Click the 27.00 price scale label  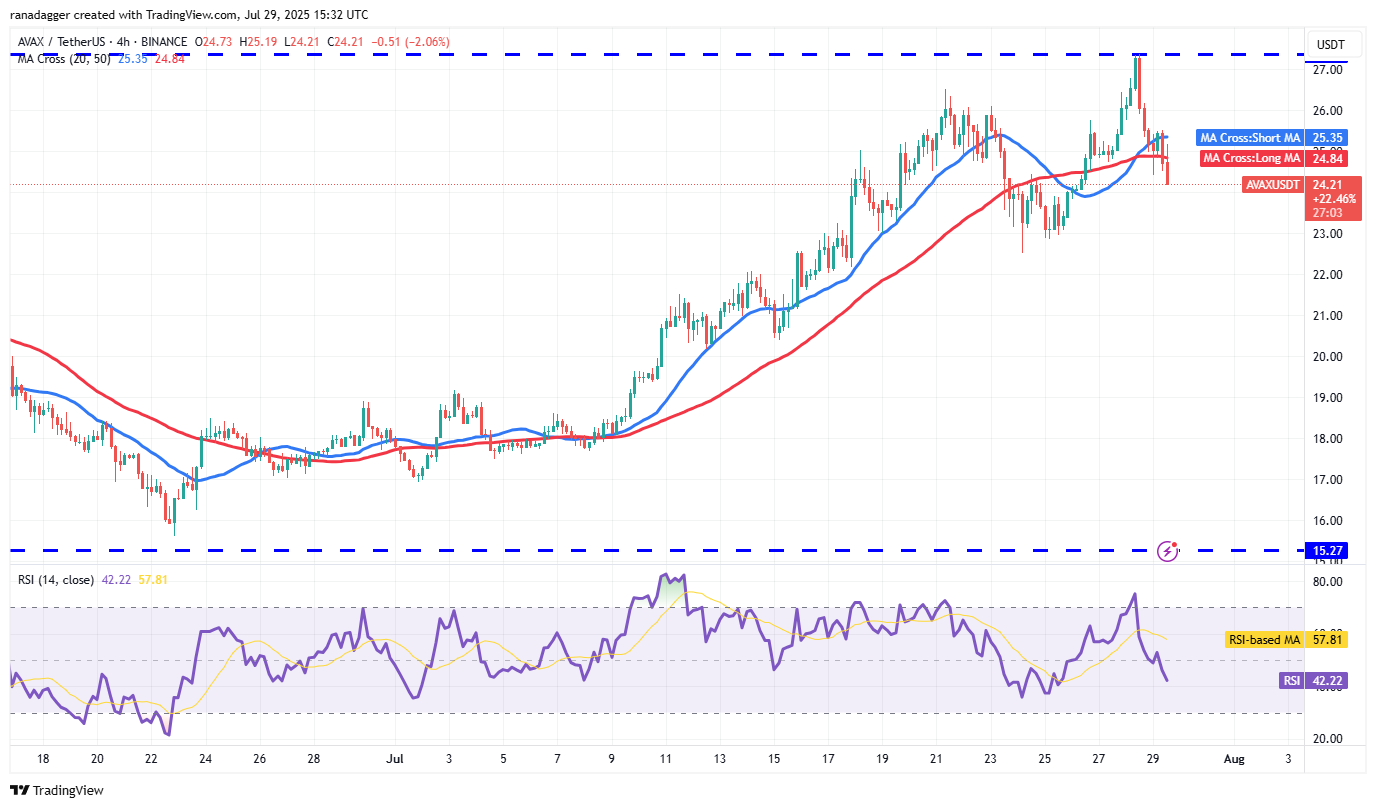(1327, 70)
